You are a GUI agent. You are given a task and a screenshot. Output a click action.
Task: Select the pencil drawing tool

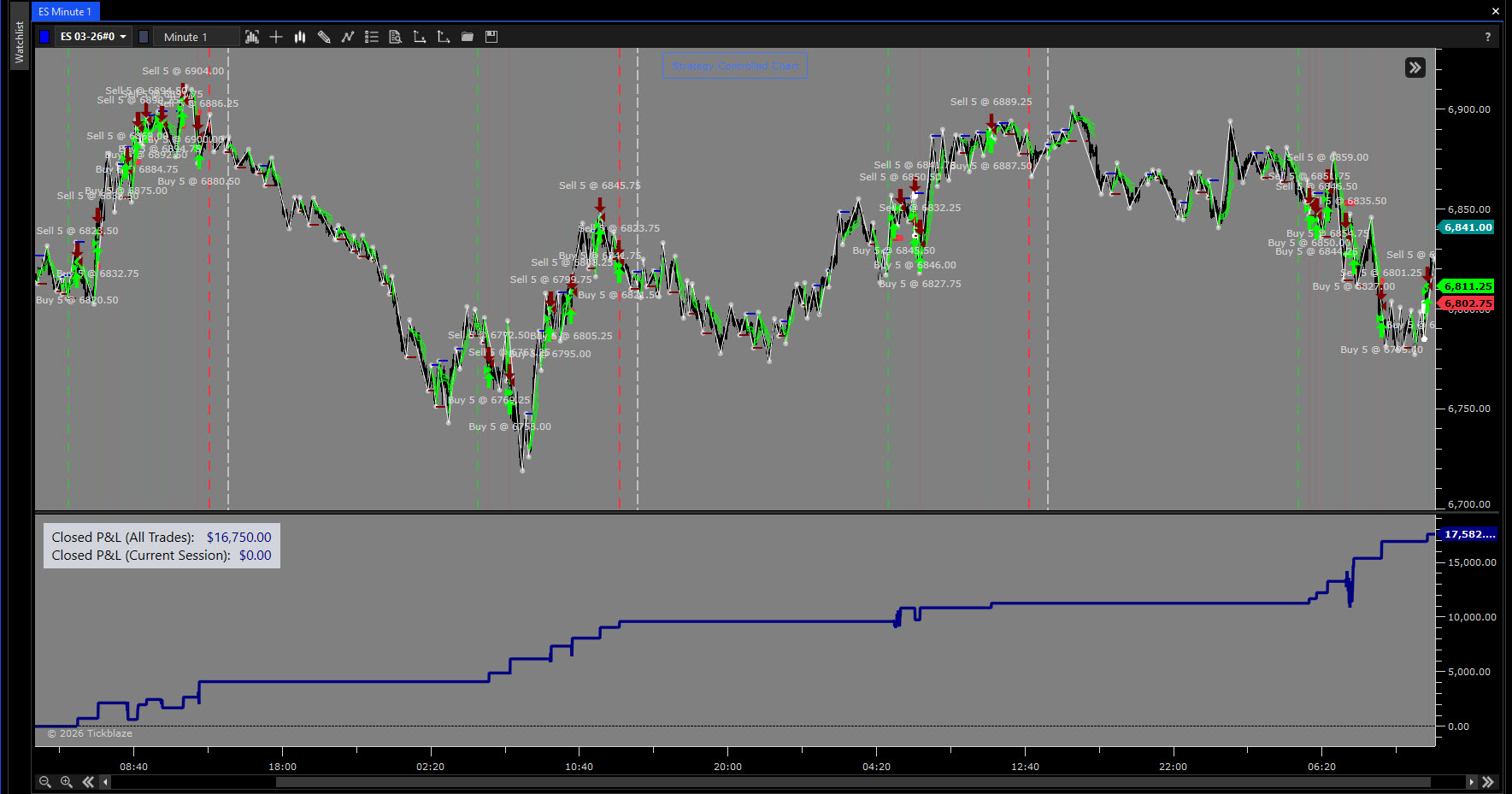click(x=324, y=37)
